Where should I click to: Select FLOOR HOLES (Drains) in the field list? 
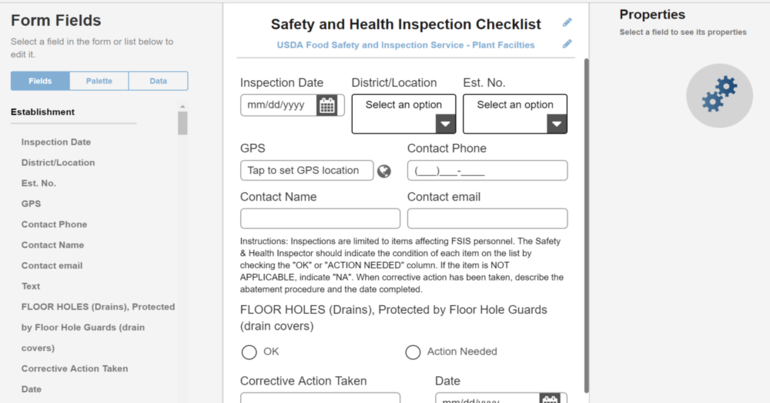click(98, 327)
